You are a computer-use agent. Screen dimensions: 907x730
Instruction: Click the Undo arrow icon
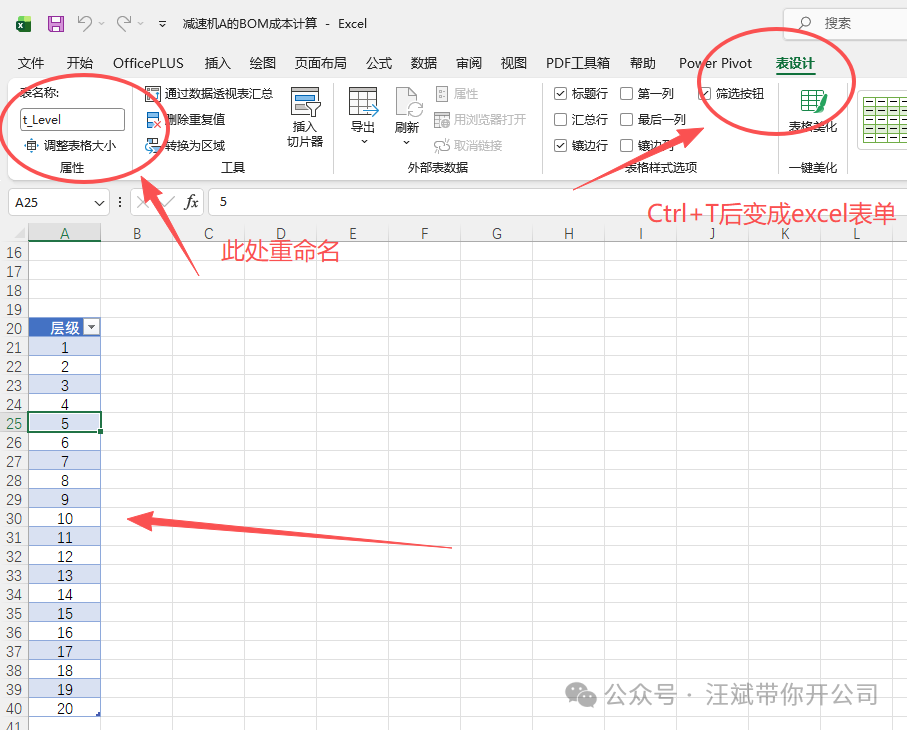click(85, 23)
